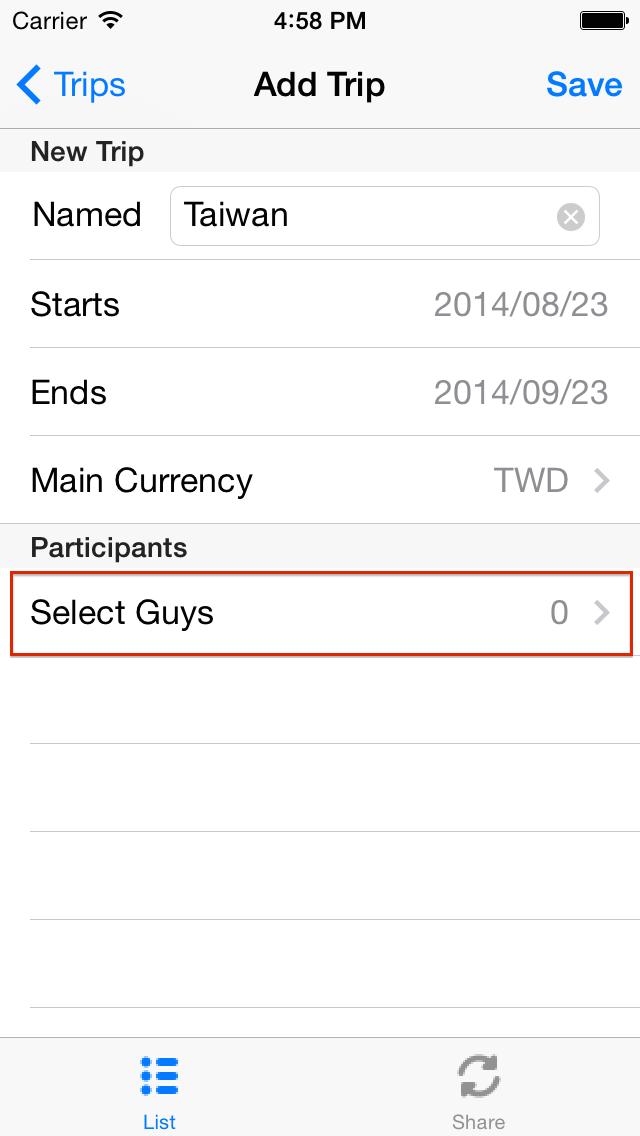The width and height of the screenshot is (640, 1136).
Task: Switch to the List tab label
Action: pyautogui.click(x=159, y=1122)
